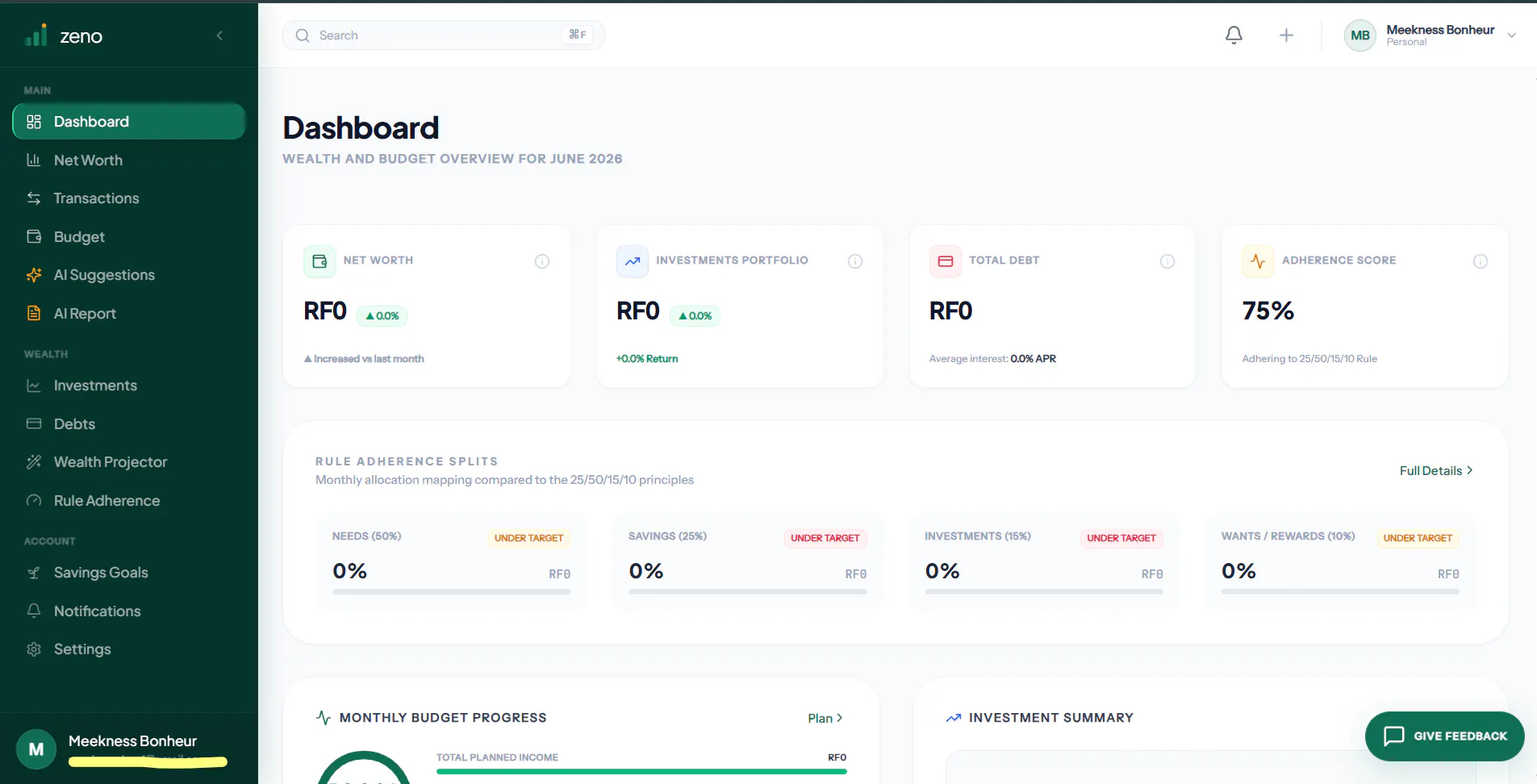This screenshot has height=784, width=1537.
Task: Click the Savings (25%) progress bar
Action: pyautogui.click(x=748, y=592)
